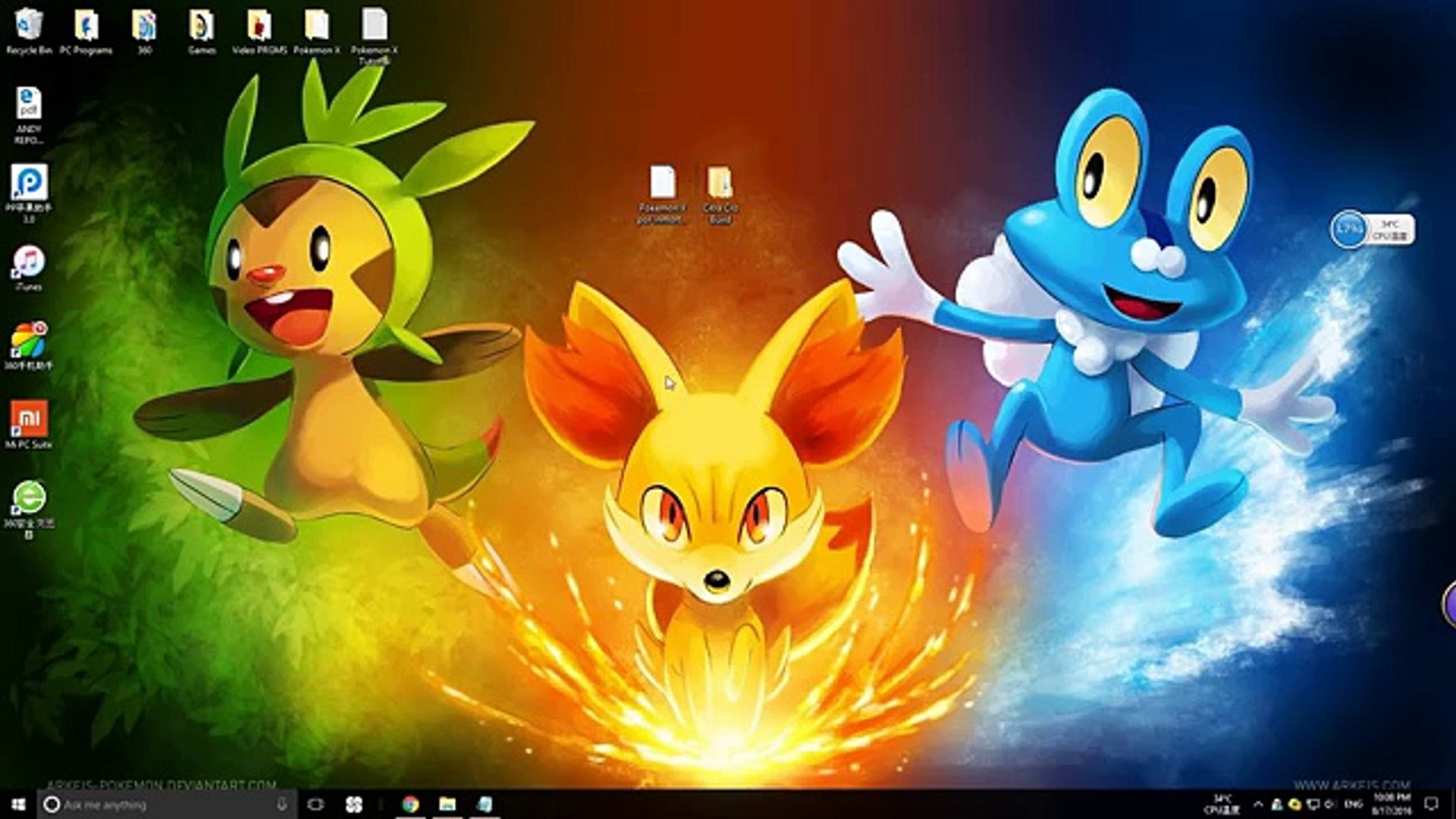
Task: Open File Explorer from the taskbar
Action: (447, 805)
